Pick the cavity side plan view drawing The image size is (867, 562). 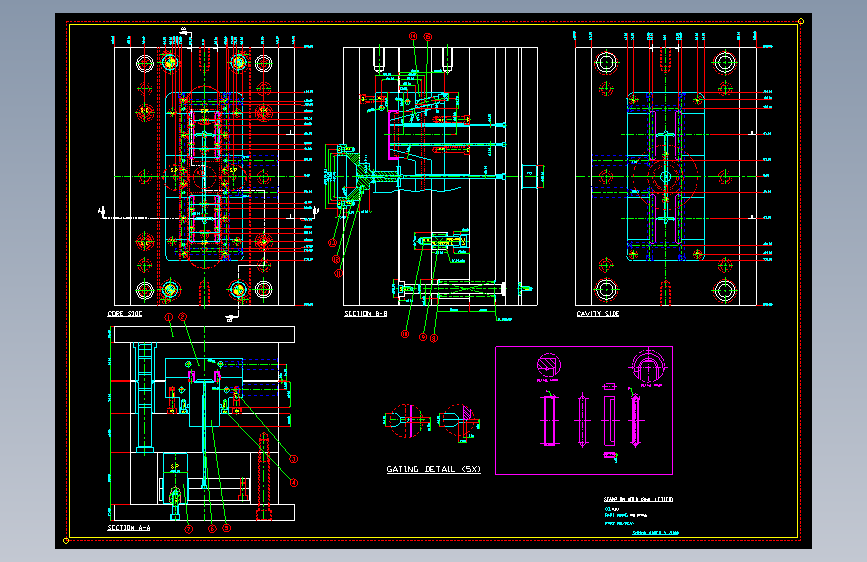[666, 176]
